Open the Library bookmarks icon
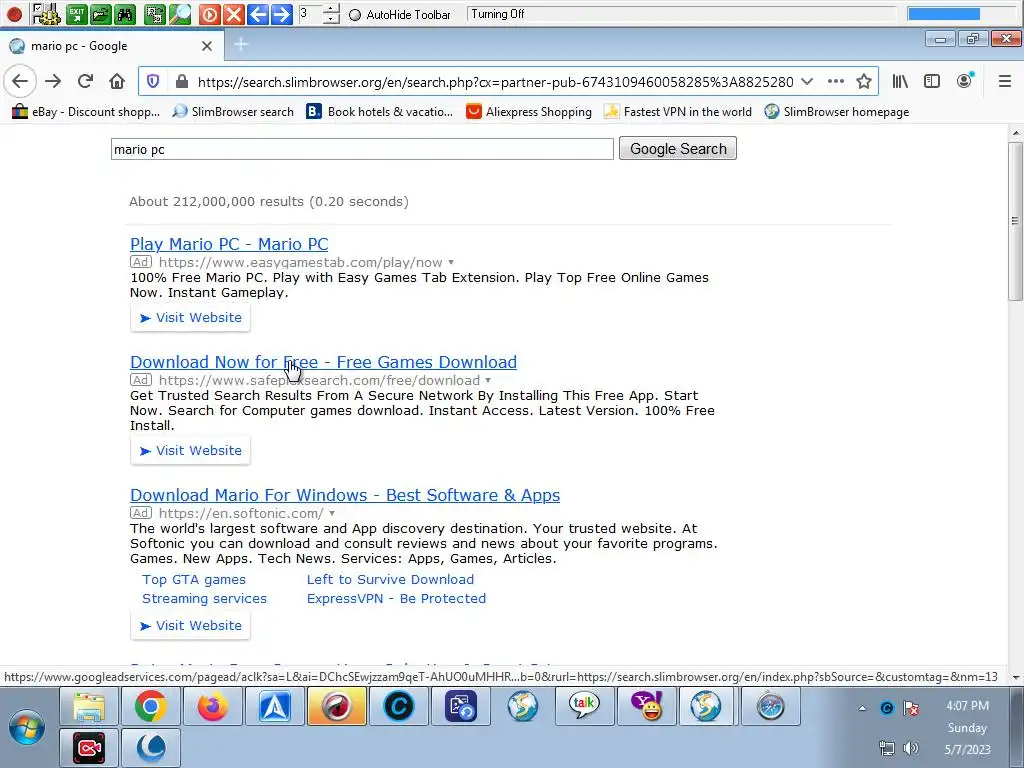The width and height of the screenshot is (1024, 768). (x=901, y=81)
